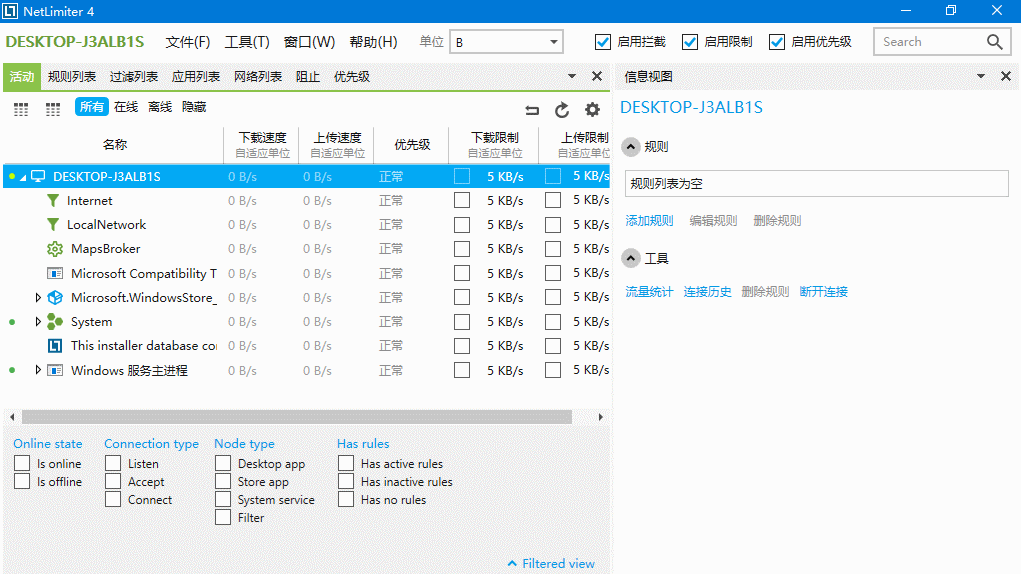This screenshot has height=574, width=1021.
Task: Switch to 网络列表 tab
Action: click(258, 77)
